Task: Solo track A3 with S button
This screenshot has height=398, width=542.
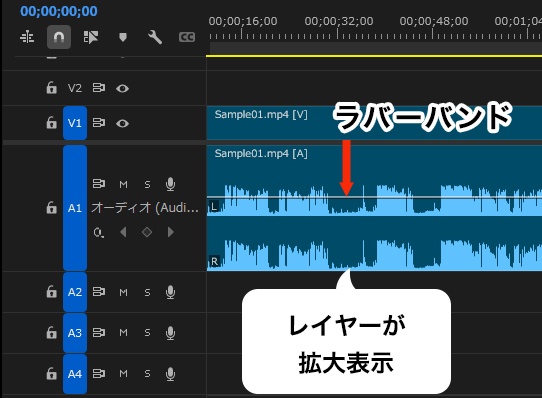Action: click(x=147, y=333)
